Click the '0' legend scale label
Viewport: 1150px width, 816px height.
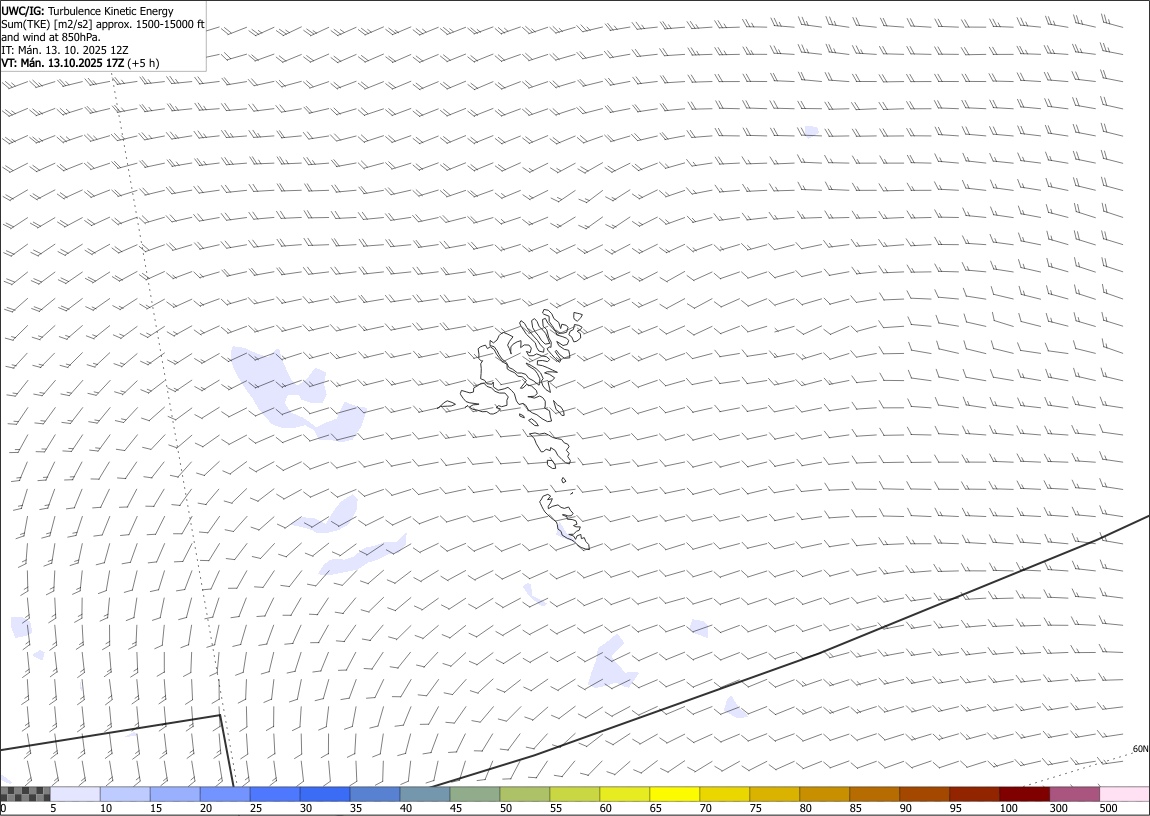coord(3,808)
